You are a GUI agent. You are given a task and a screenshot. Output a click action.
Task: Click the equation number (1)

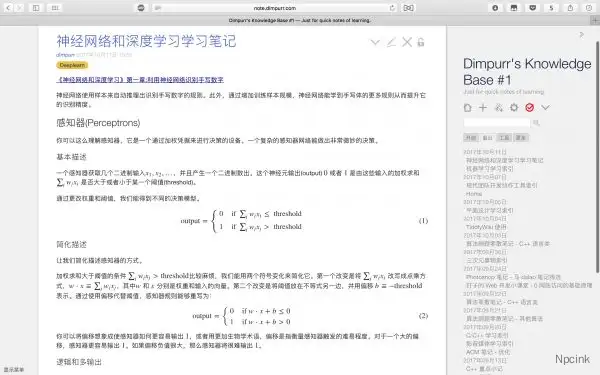click(x=423, y=221)
